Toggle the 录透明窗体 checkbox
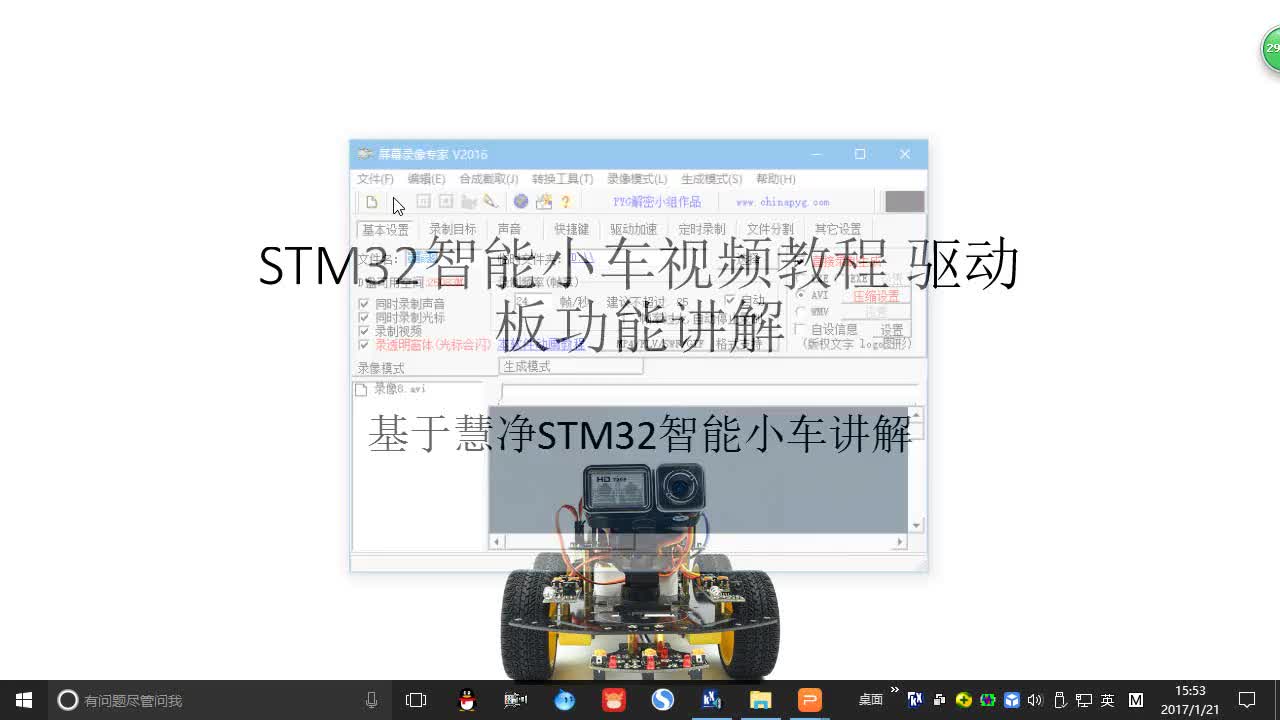Image resolution: width=1280 pixels, height=720 pixels. 364,344
